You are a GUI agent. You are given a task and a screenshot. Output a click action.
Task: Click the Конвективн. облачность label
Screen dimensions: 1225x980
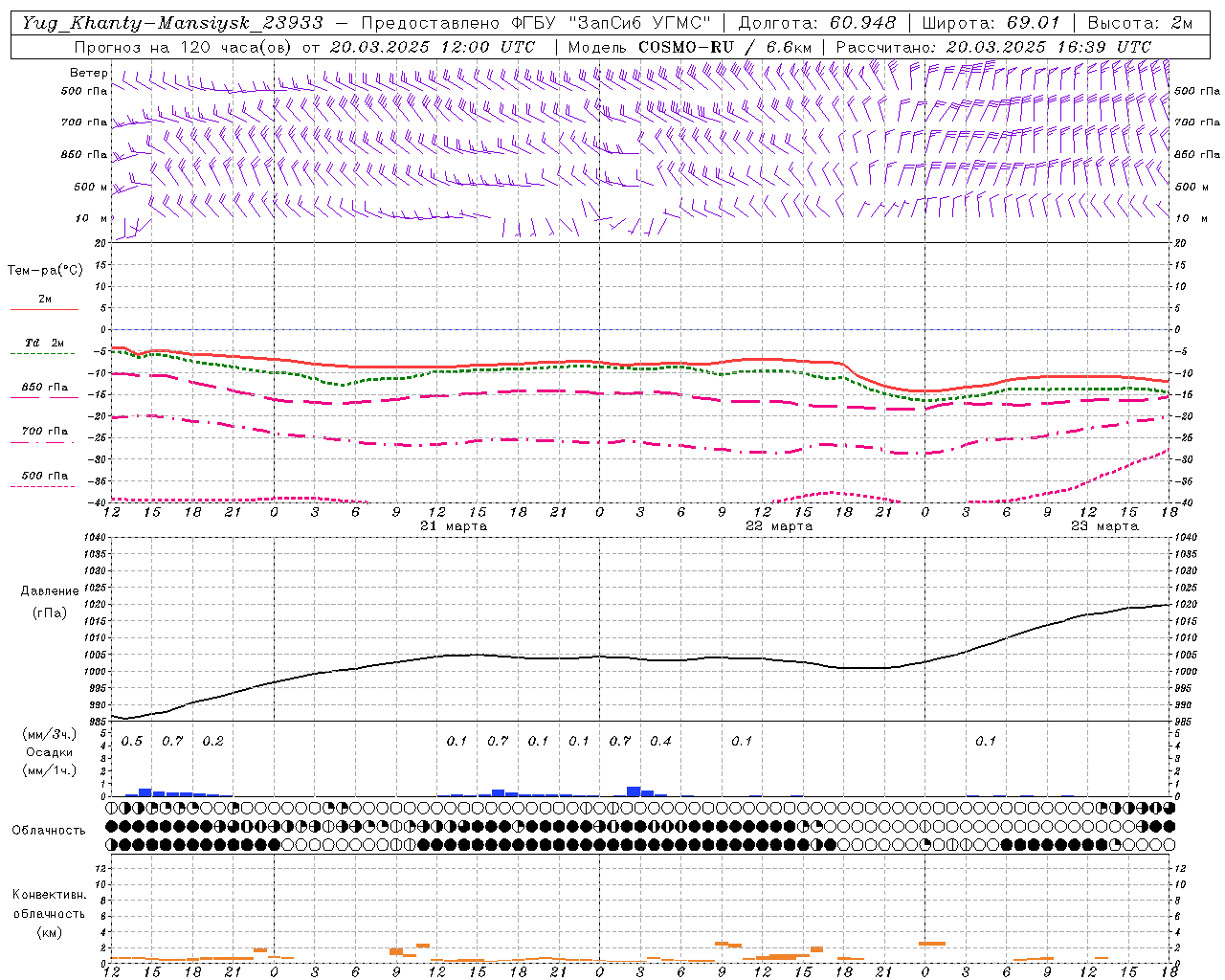pyautogui.click(x=49, y=904)
